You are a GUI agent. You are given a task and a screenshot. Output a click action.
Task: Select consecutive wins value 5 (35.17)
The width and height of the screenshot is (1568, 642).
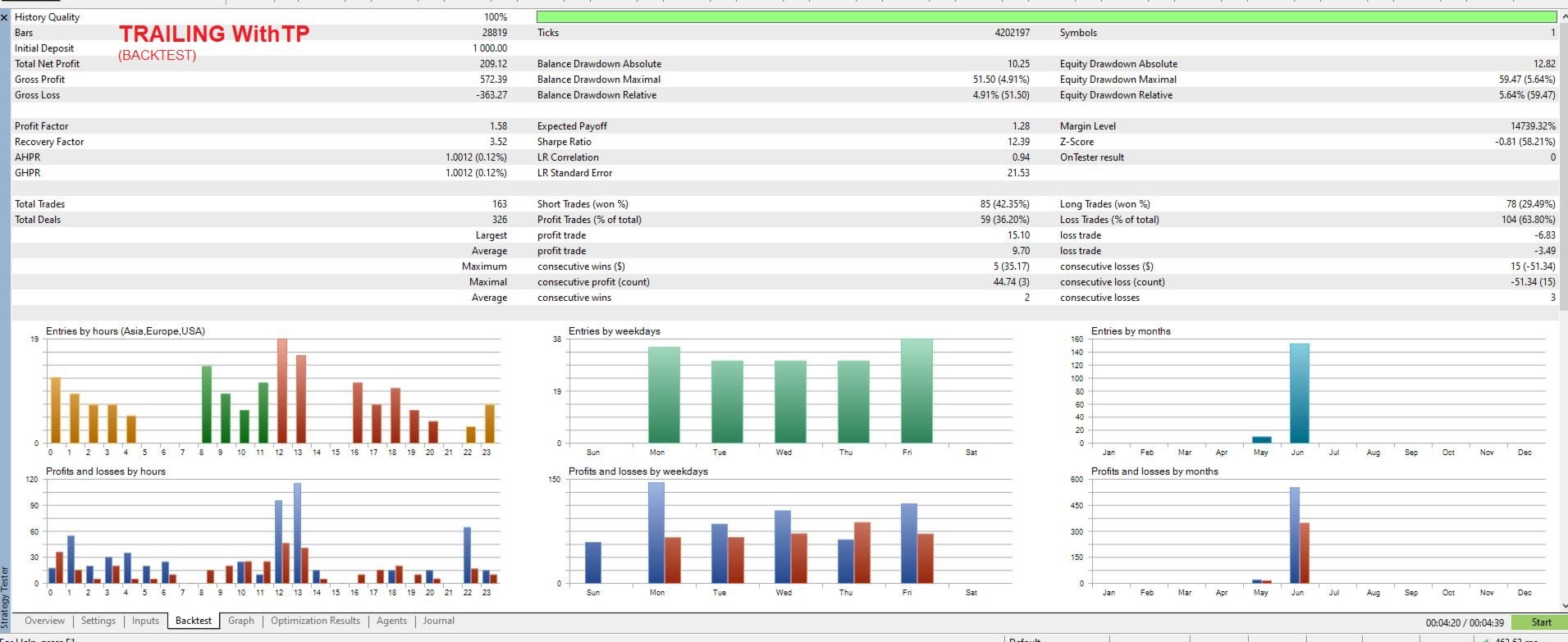(1012, 266)
